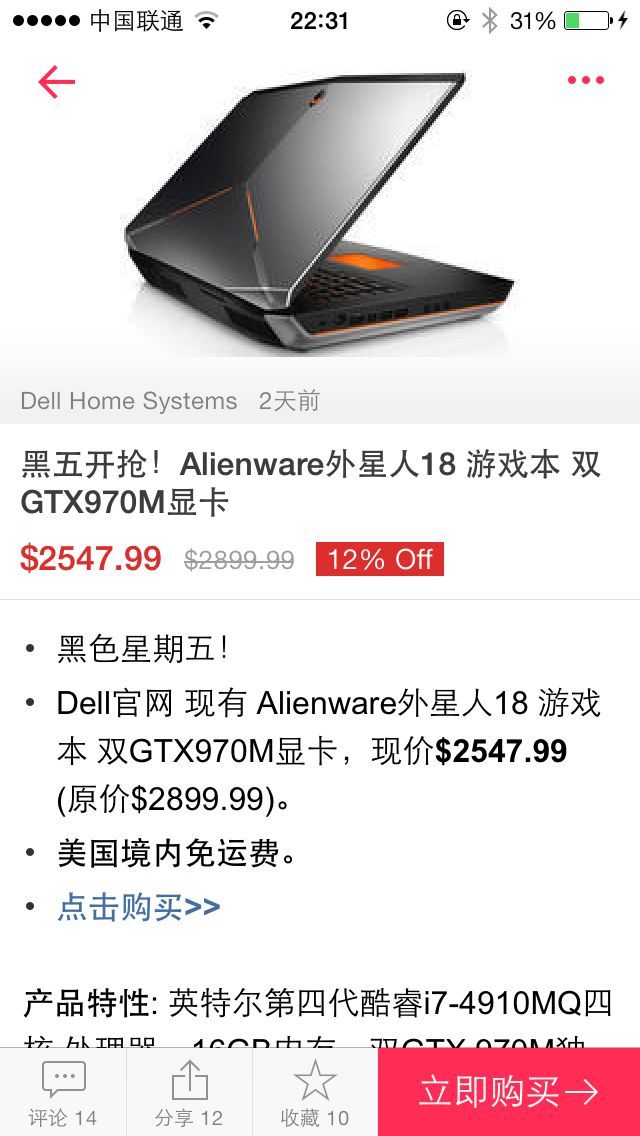The image size is (640, 1136).
Task: Tap the 22:31 clock in status bar
Action: [x=320, y=20]
